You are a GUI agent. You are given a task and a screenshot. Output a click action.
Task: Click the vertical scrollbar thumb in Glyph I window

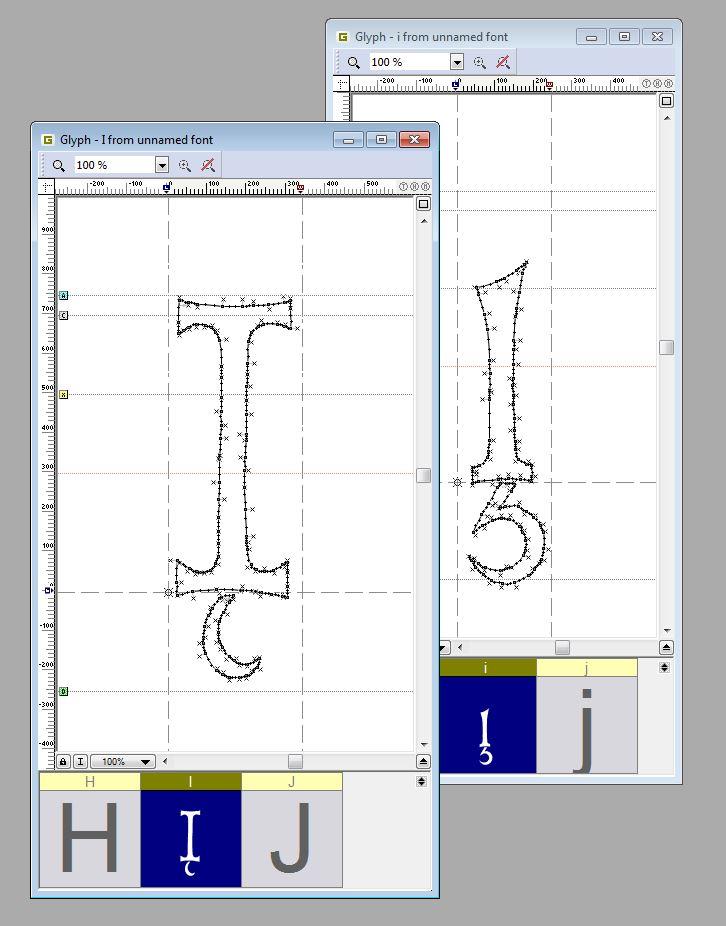point(424,475)
